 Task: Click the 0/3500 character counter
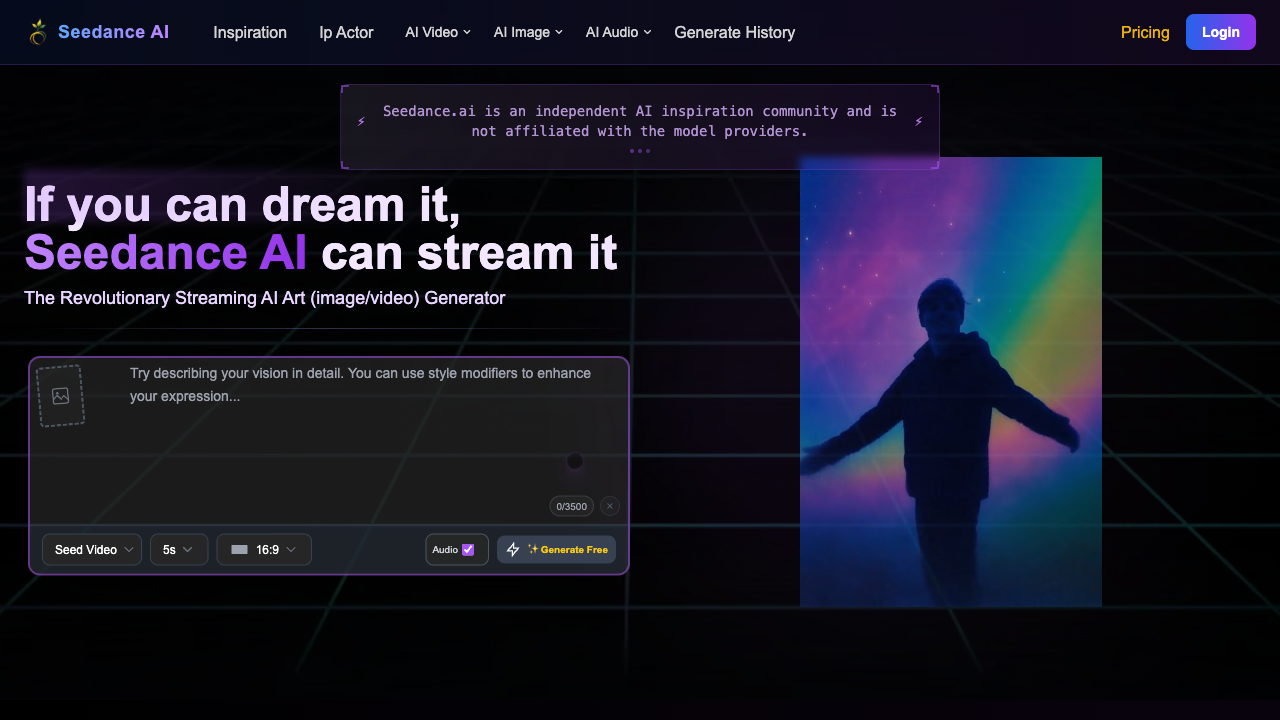tap(572, 506)
